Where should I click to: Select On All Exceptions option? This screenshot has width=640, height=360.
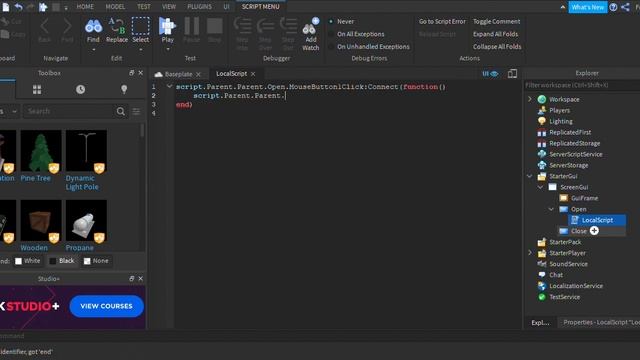pyautogui.click(x=357, y=34)
